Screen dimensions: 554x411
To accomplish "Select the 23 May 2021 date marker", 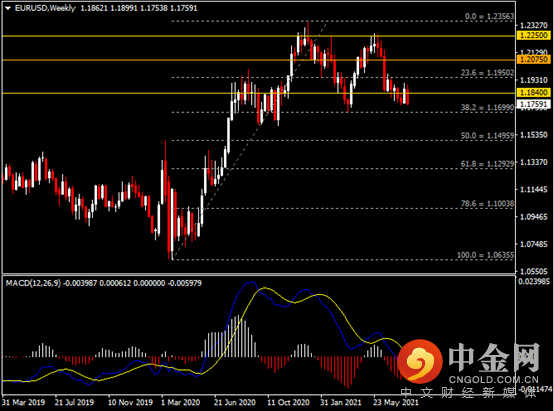I will [396, 402].
